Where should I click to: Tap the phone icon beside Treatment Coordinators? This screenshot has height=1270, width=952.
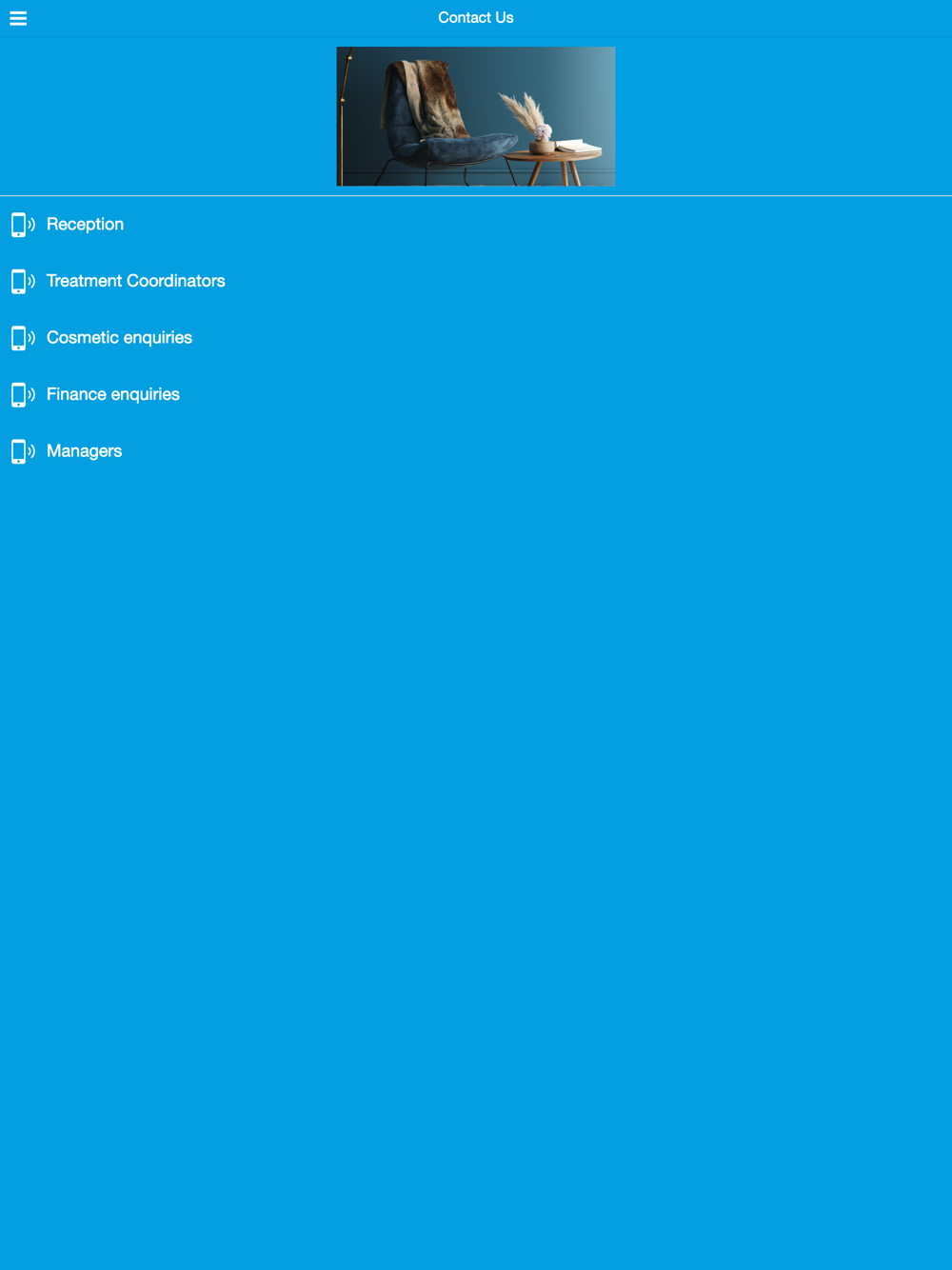[x=23, y=281]
